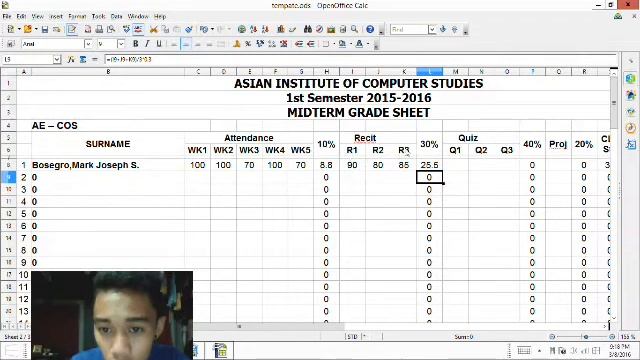This screenshot has height=360, width=640.
Task: Click the Function equals icon
Action: (95, 60)
